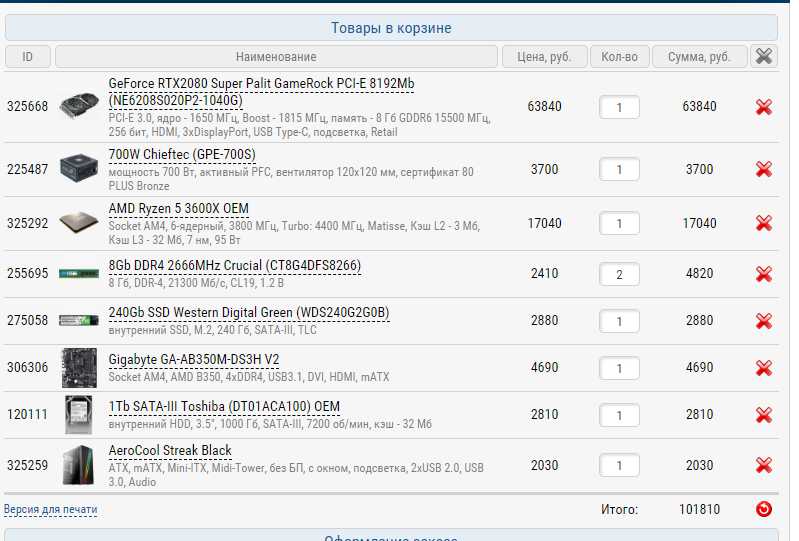
Task: Edit quantity field showing 2 for Crucial RAM
Action: pyautogui.click(x=619, y=274)
